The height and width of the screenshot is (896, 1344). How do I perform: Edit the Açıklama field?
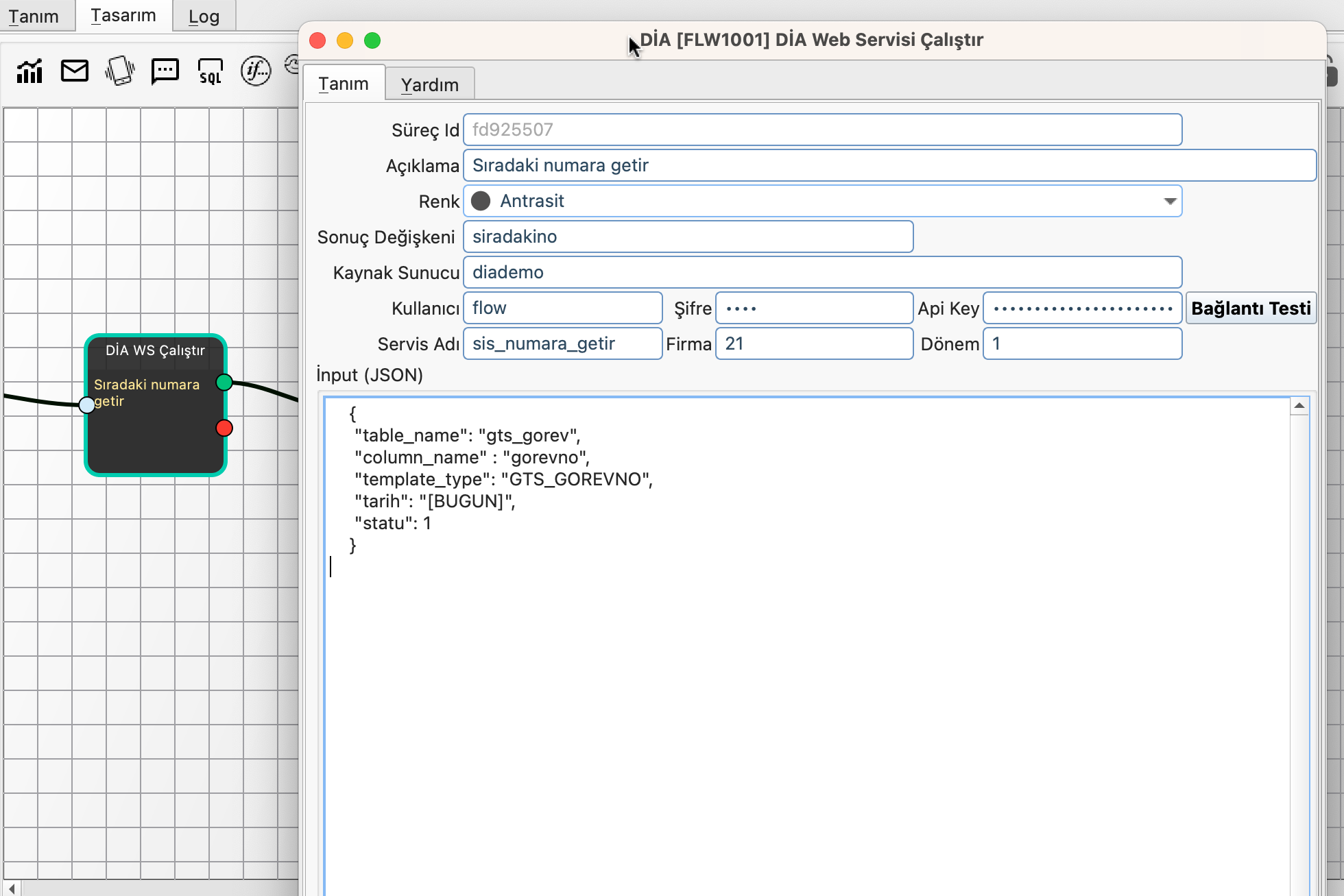coord(889,165)
